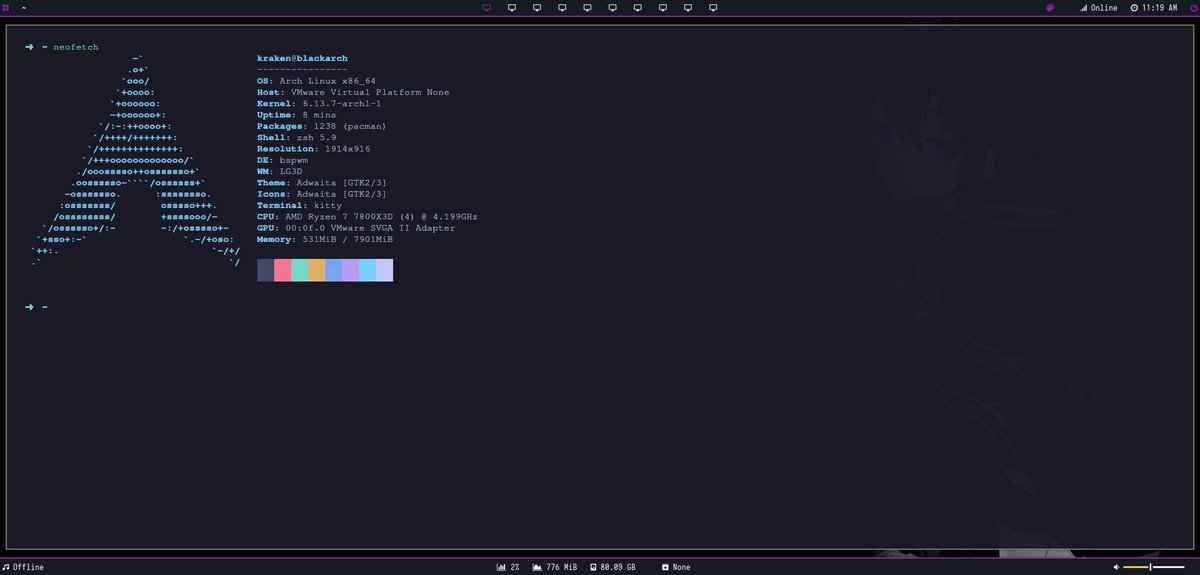
Task: Click the Icons: Adwaita line
Action: (322, 194)
